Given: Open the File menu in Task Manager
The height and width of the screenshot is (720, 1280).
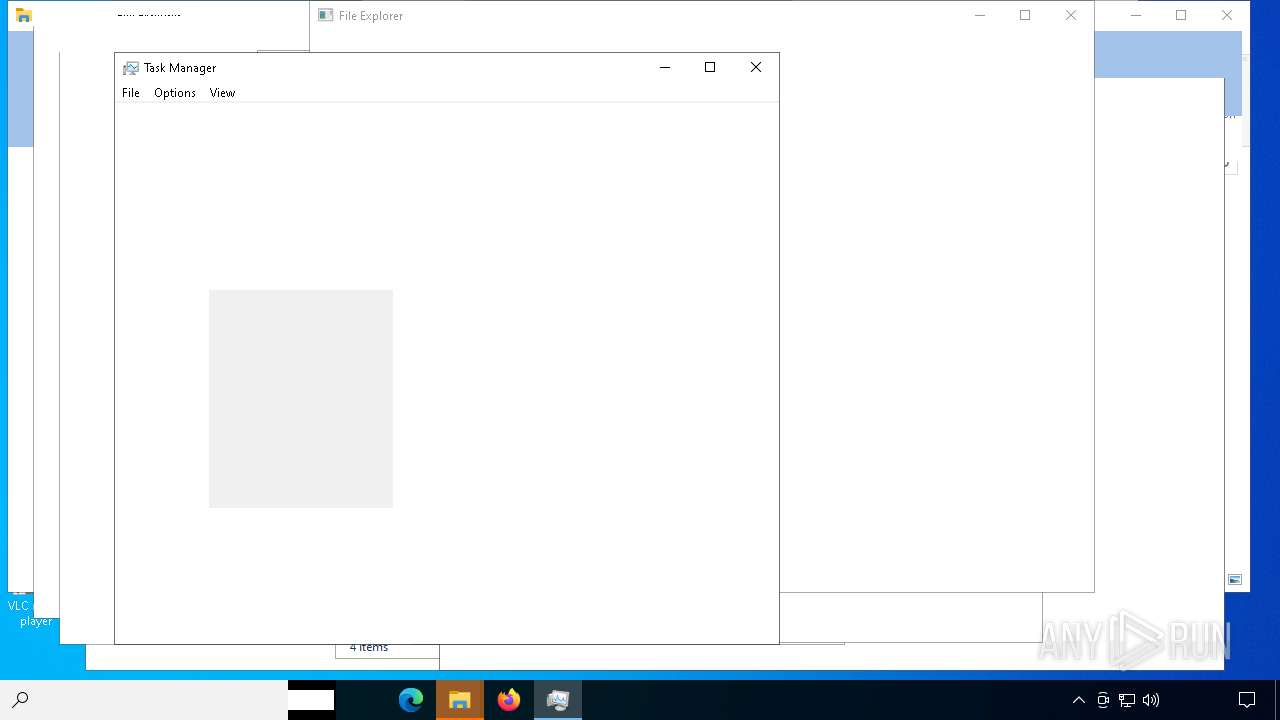Looking at the screenshot, I should point(131,93).
